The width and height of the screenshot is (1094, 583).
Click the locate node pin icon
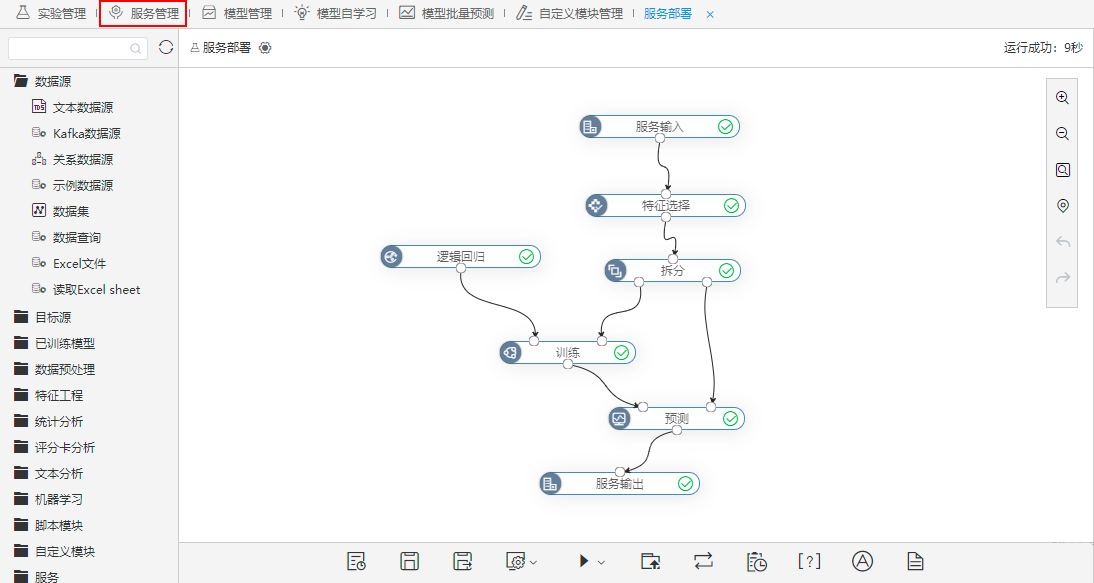click(x=1063, y=206)
